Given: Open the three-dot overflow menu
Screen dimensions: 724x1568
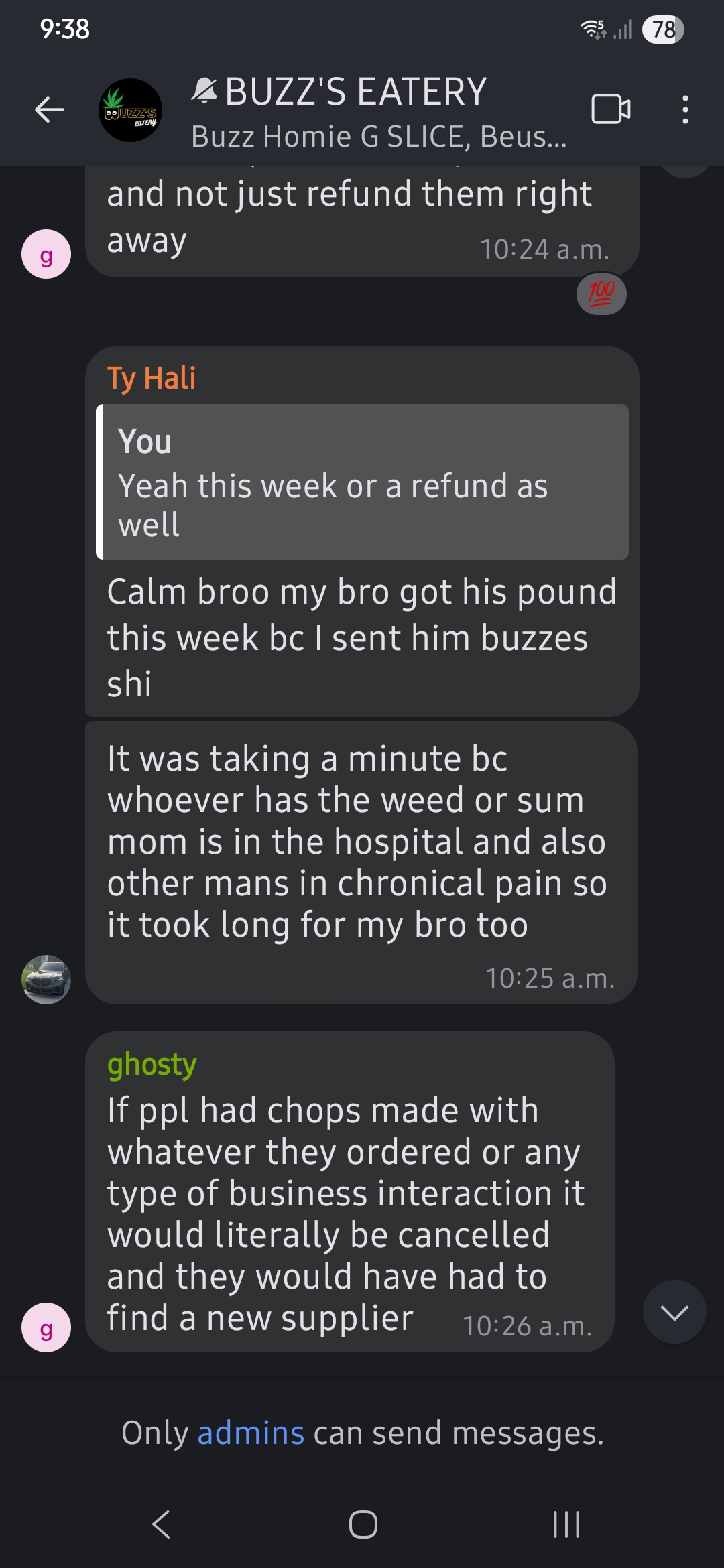Looking at the screenshot, I should point(684,109).
